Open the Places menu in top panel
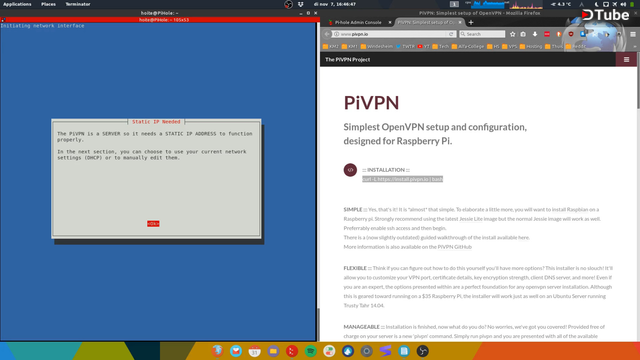The height and width of the screenshot is (360, 640). (x=48, y=4)
